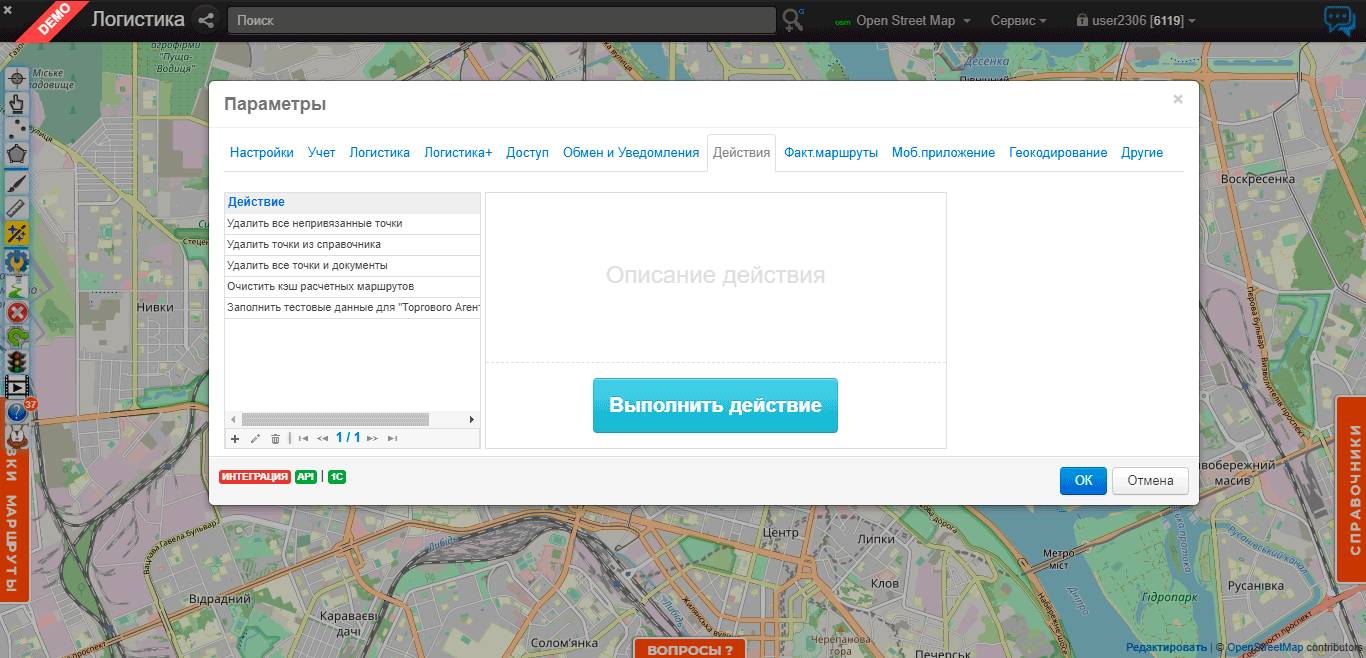This screenshot has width=1366, height=658.
Task: Switch to the Настройки tab
Action: coord(262,153)
